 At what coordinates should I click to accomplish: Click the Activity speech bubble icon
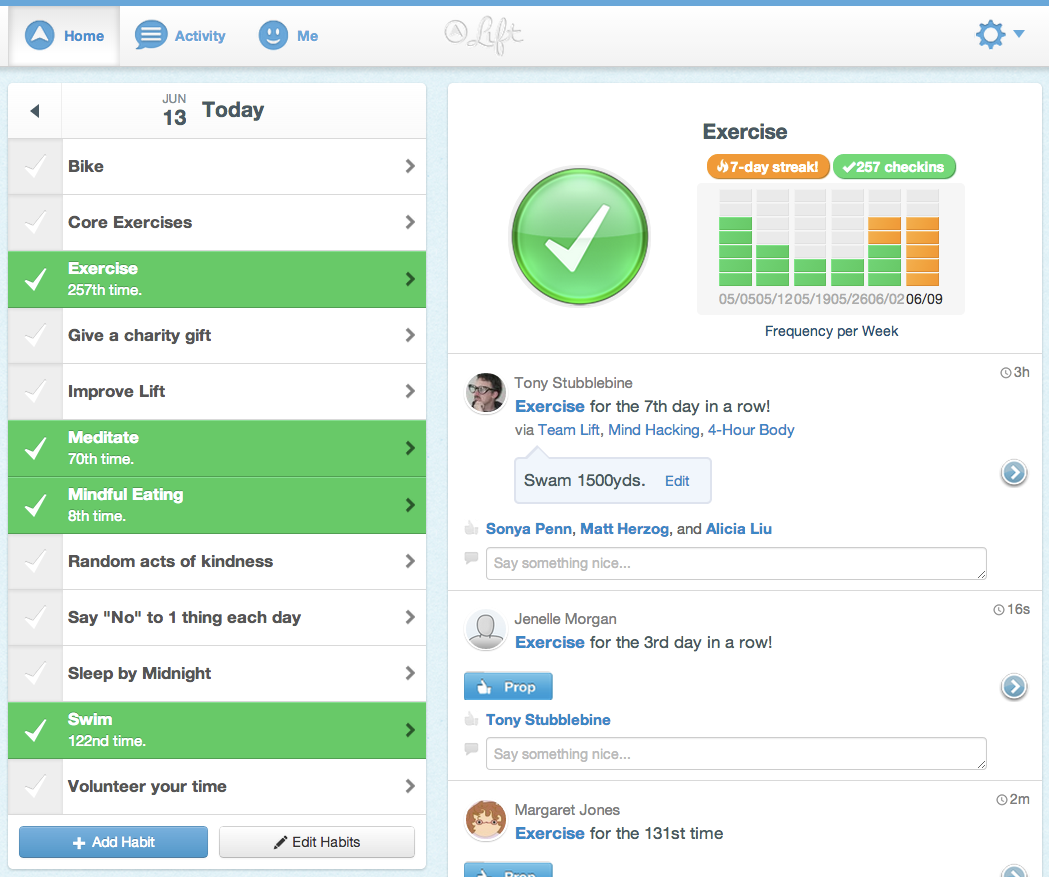(151, 35)
